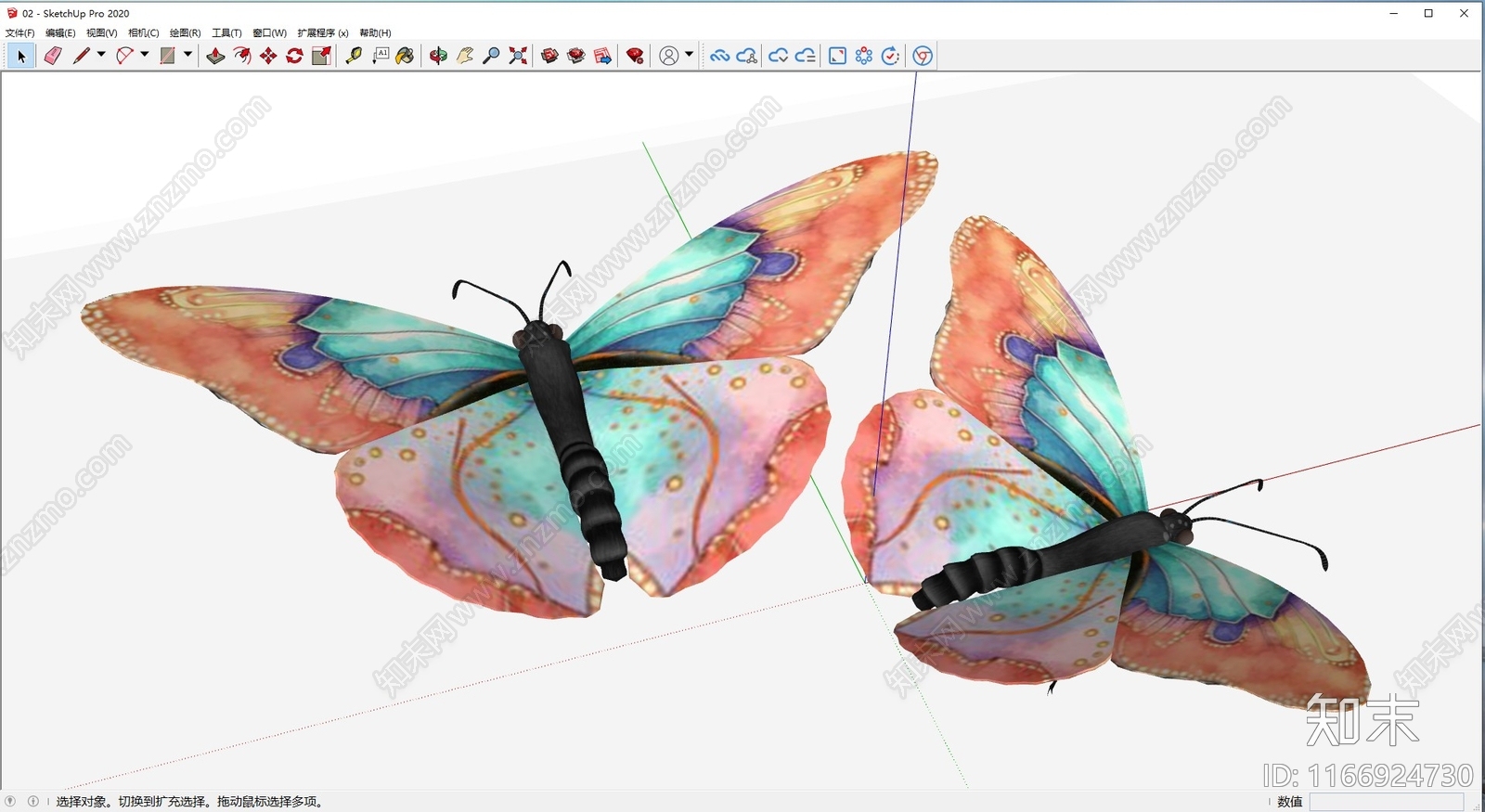Screen dimensions: 1485x812
Task: Select the Rectangle shape tool
Action: (168, 56)
